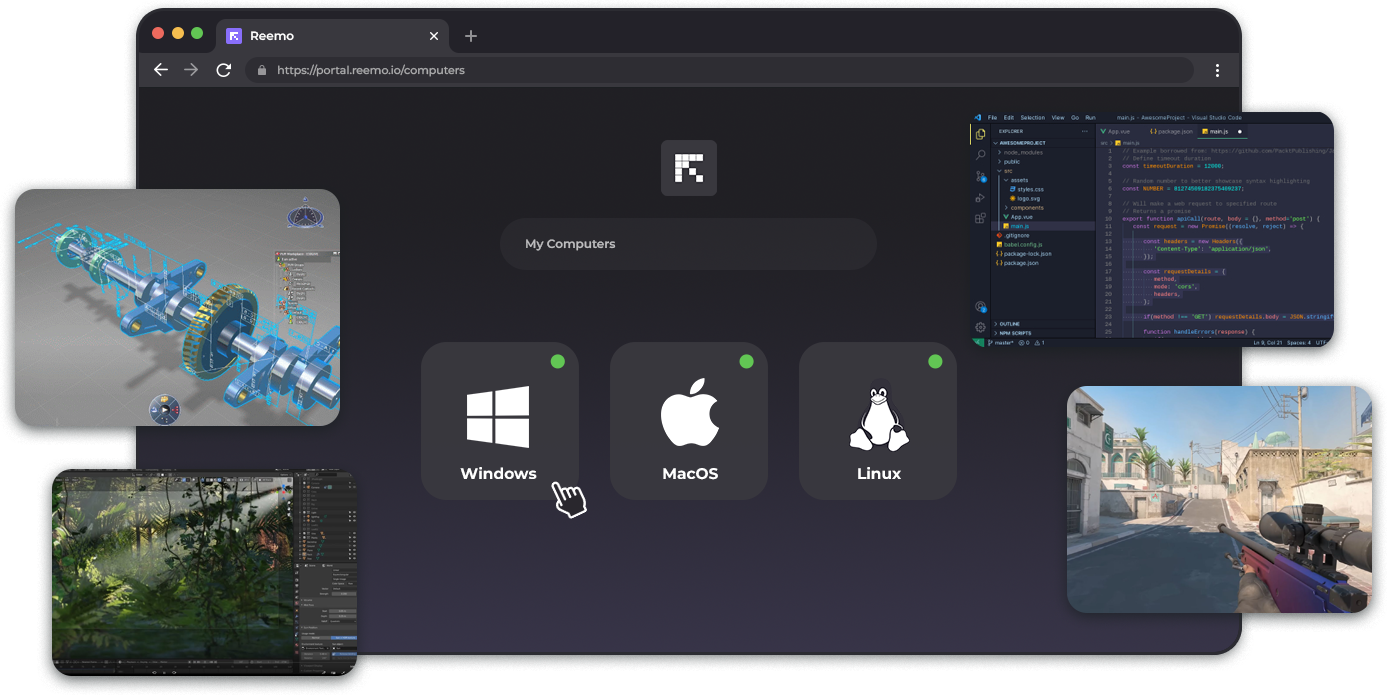1387x695 pixels.
Task: Expand the NPM SCRIPTS section
Action: 1045,333
